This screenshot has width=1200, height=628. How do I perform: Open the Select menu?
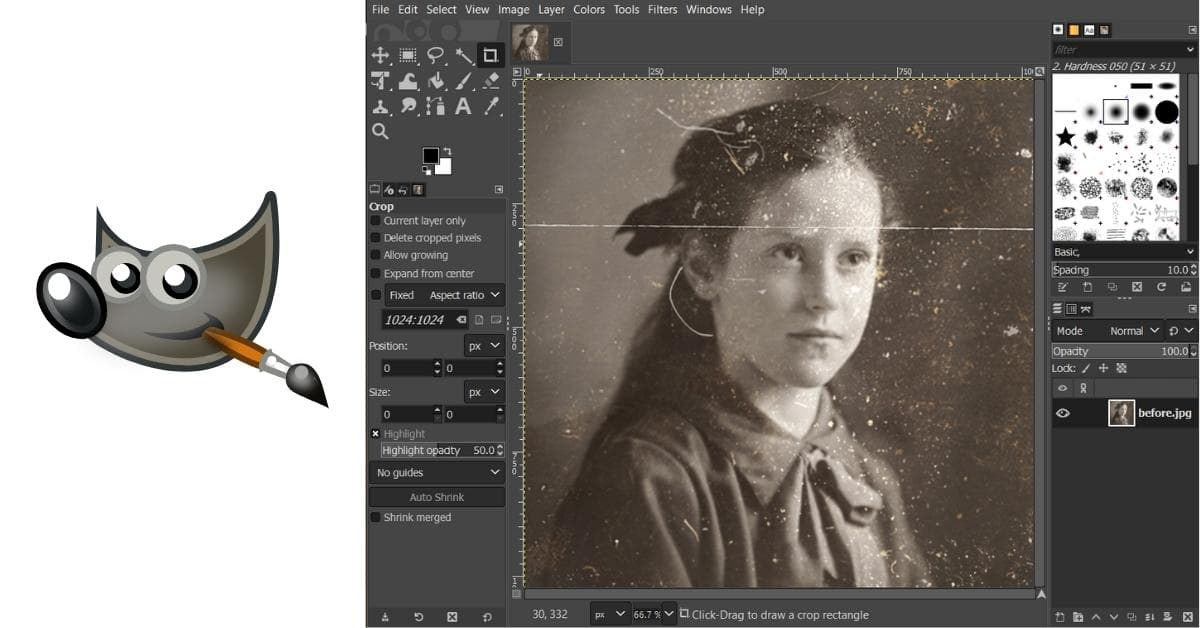(x=441, y=10)
